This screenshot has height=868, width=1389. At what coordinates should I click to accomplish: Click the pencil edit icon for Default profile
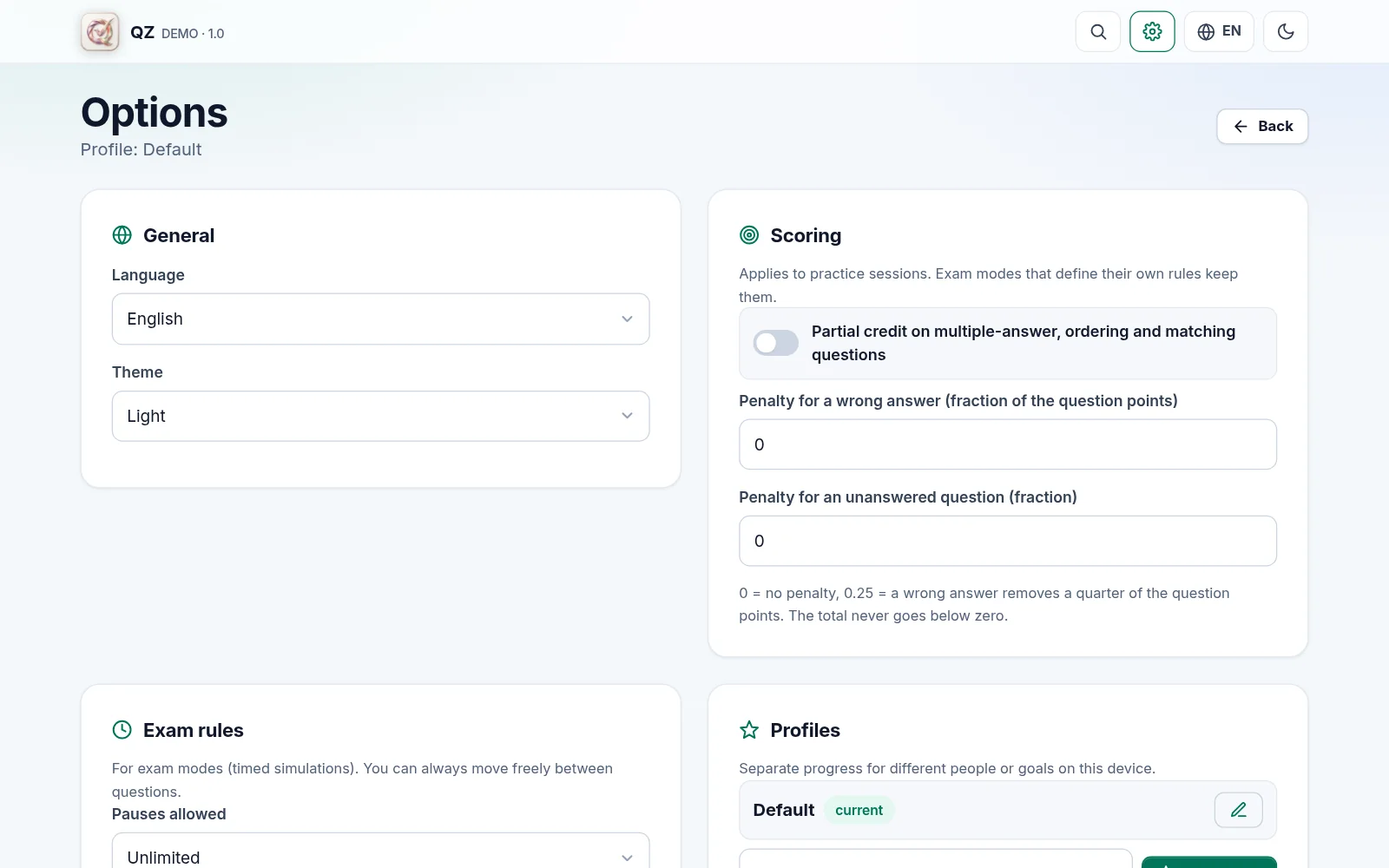[x=1239, y=810]
